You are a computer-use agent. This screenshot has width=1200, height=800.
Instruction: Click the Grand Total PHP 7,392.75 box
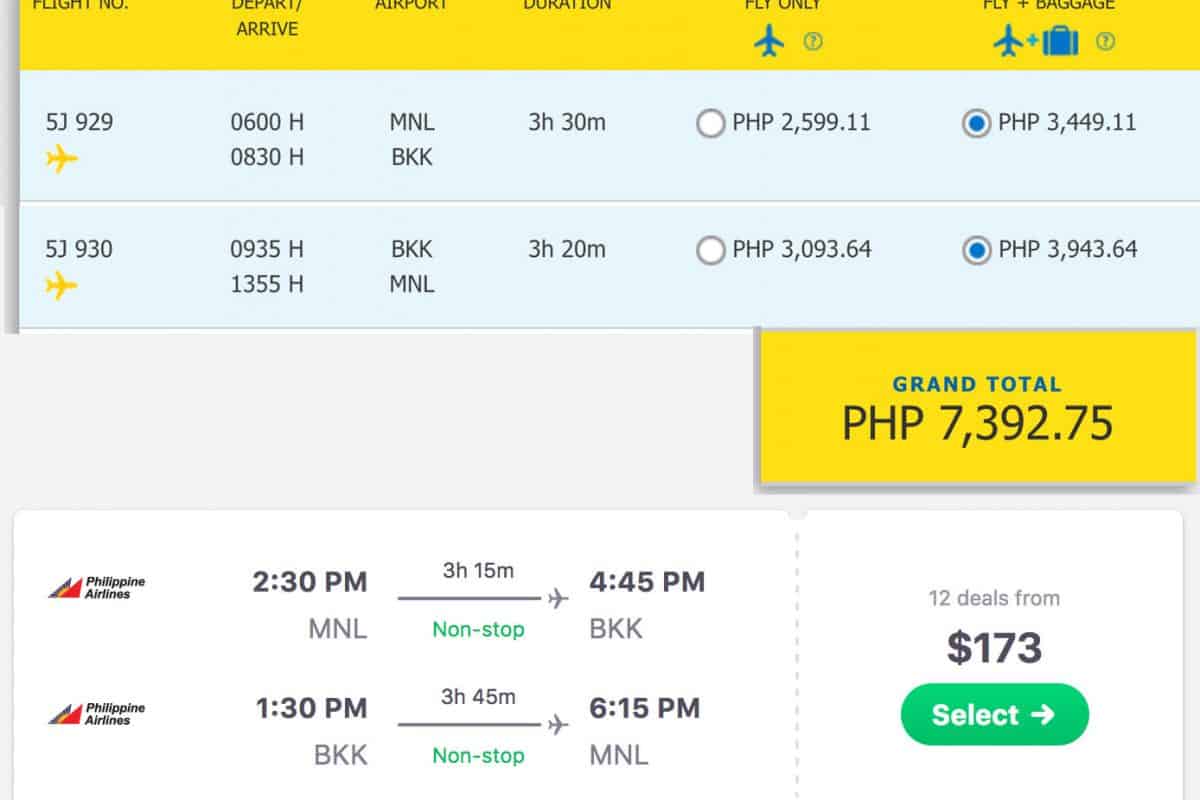(977, 407)
